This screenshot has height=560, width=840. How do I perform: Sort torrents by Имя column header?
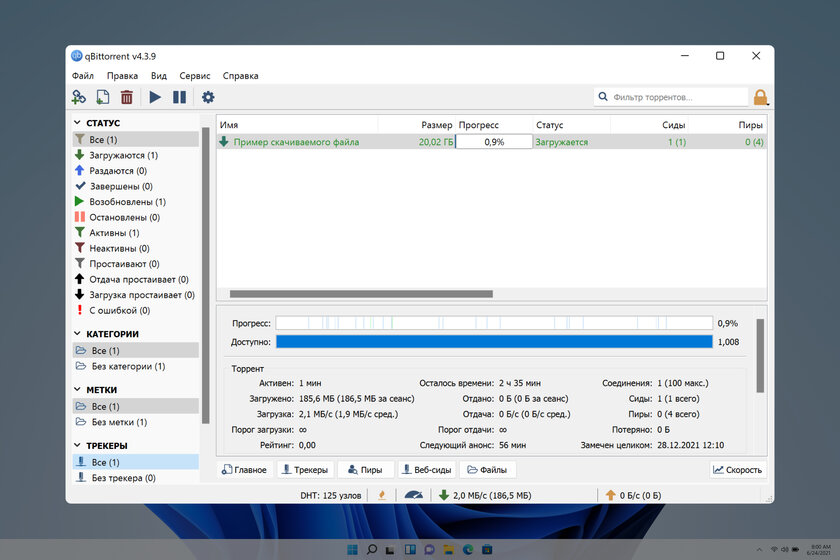pos(297,125)
